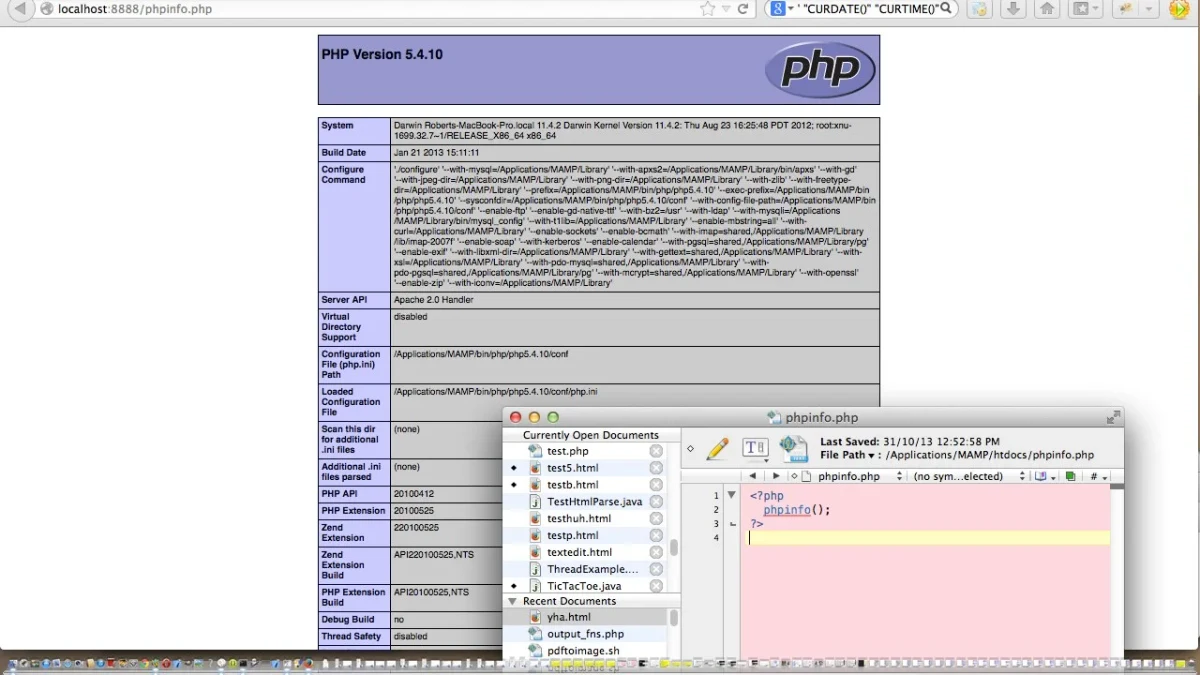Place cursor on empty line 4 in editor
This screenshot has height=675, width=1200.
929,538
